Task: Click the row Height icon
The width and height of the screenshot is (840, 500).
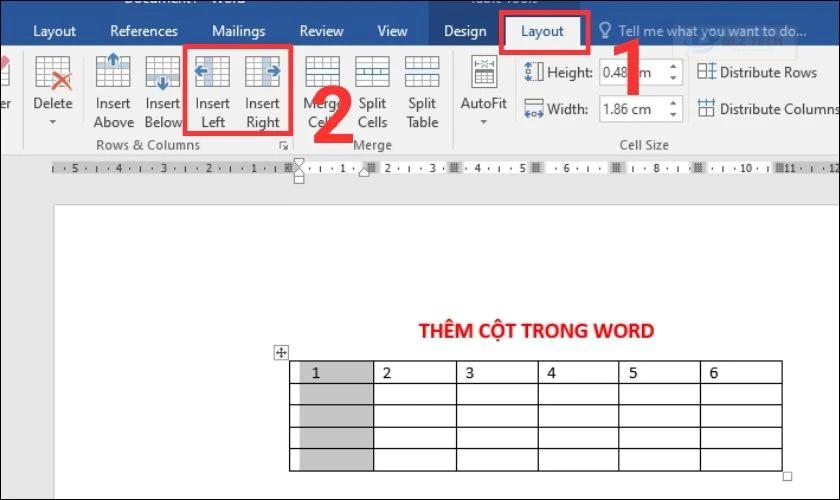Action: click(534, 72)
